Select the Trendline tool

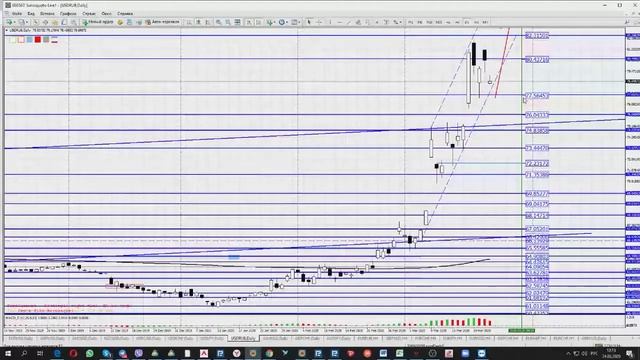pyautogui.click(x=349, y=22)
